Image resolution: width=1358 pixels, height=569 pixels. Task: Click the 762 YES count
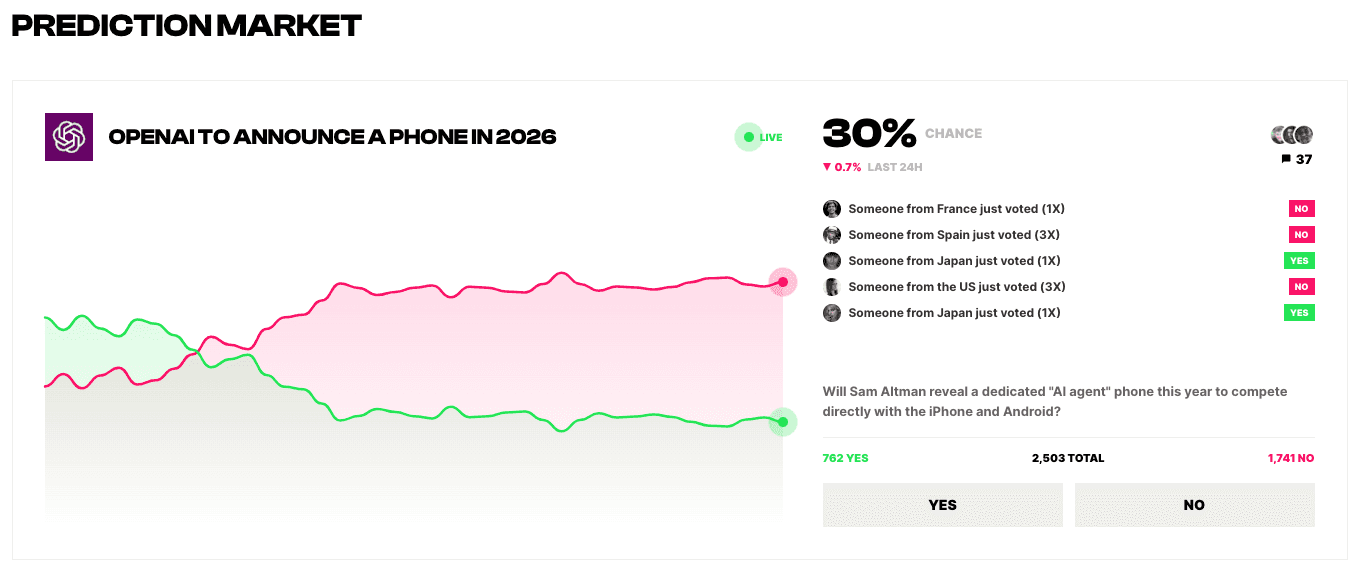coord(846,458)
